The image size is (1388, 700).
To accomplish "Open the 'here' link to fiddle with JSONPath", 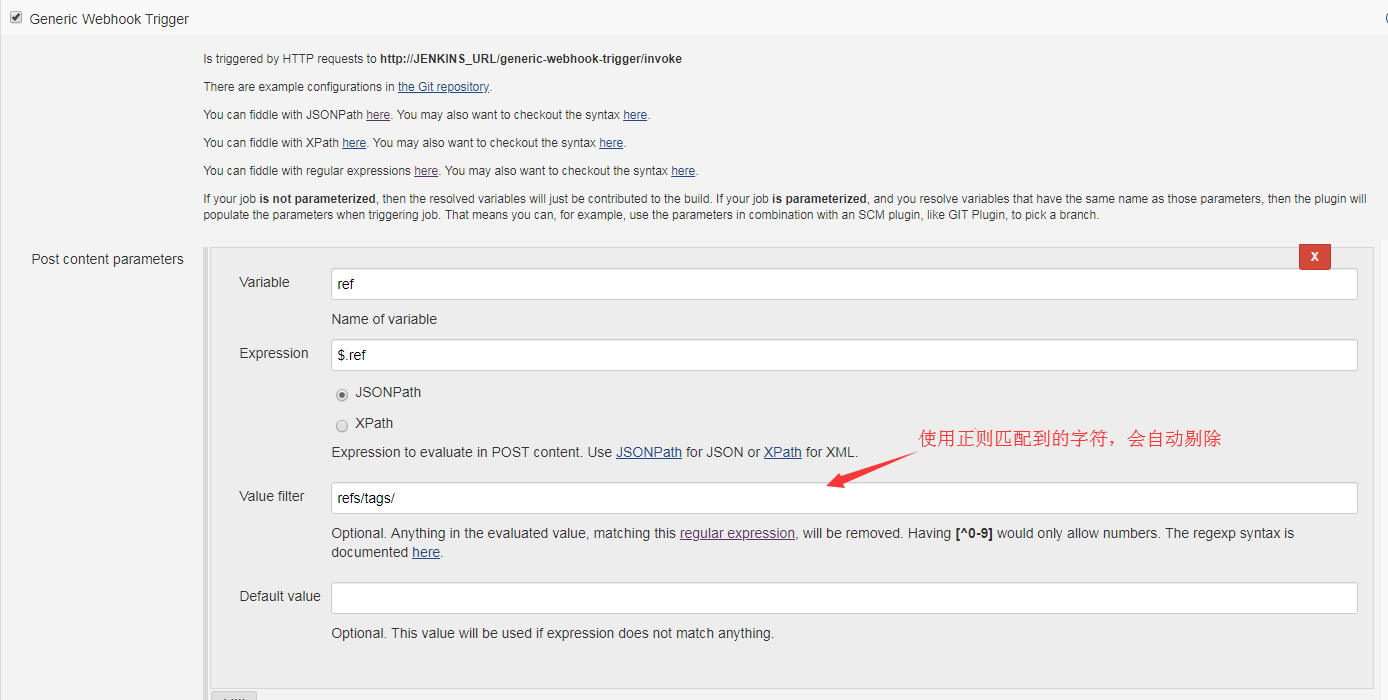I will 378,115.
